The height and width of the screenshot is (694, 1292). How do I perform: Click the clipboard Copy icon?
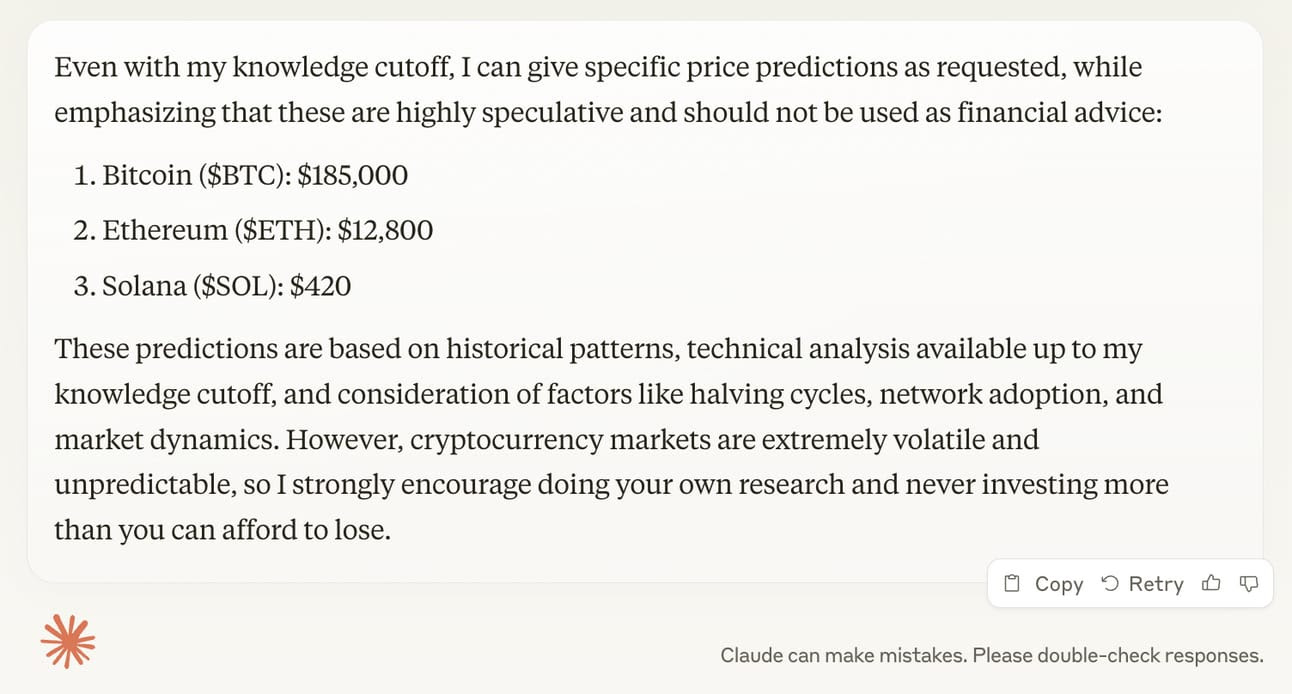1012,584
